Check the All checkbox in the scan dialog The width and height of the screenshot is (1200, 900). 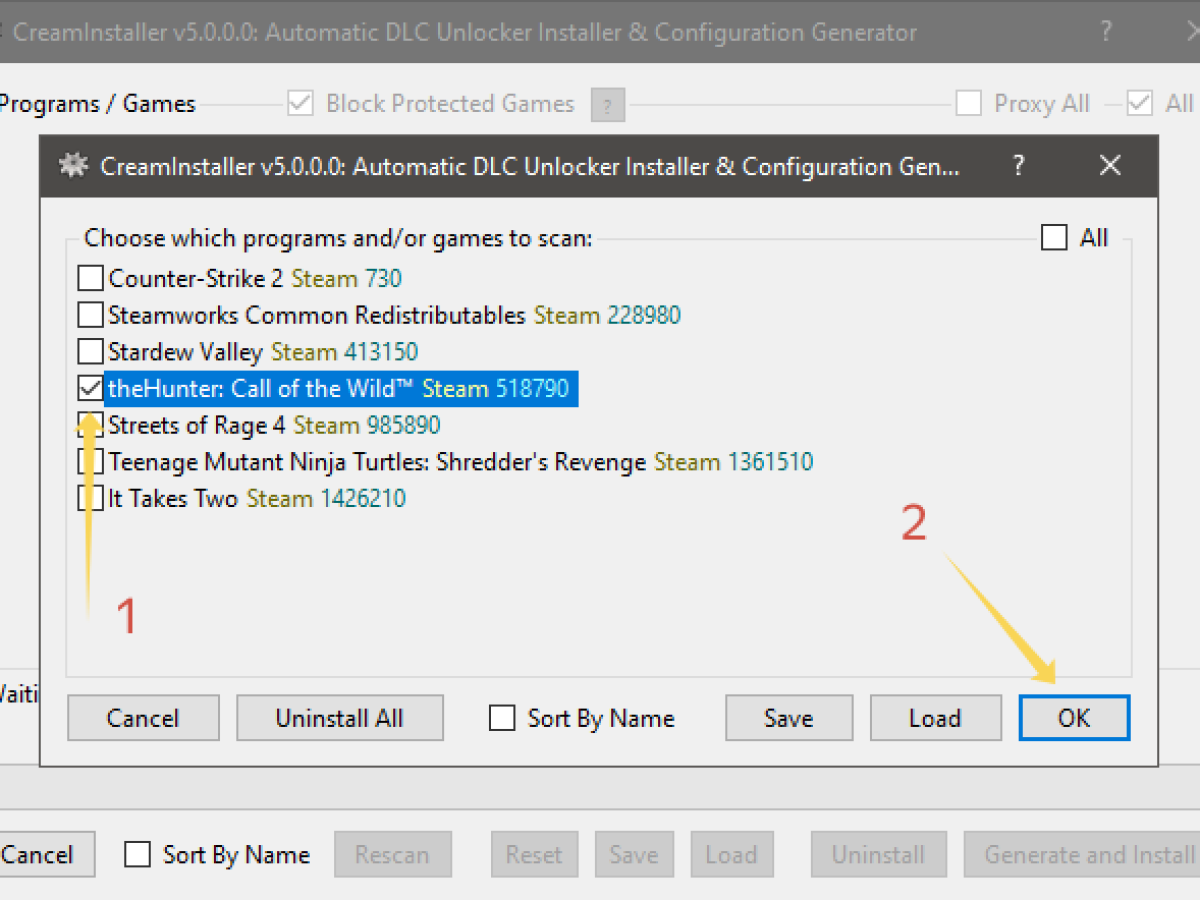pos(1054,237)
